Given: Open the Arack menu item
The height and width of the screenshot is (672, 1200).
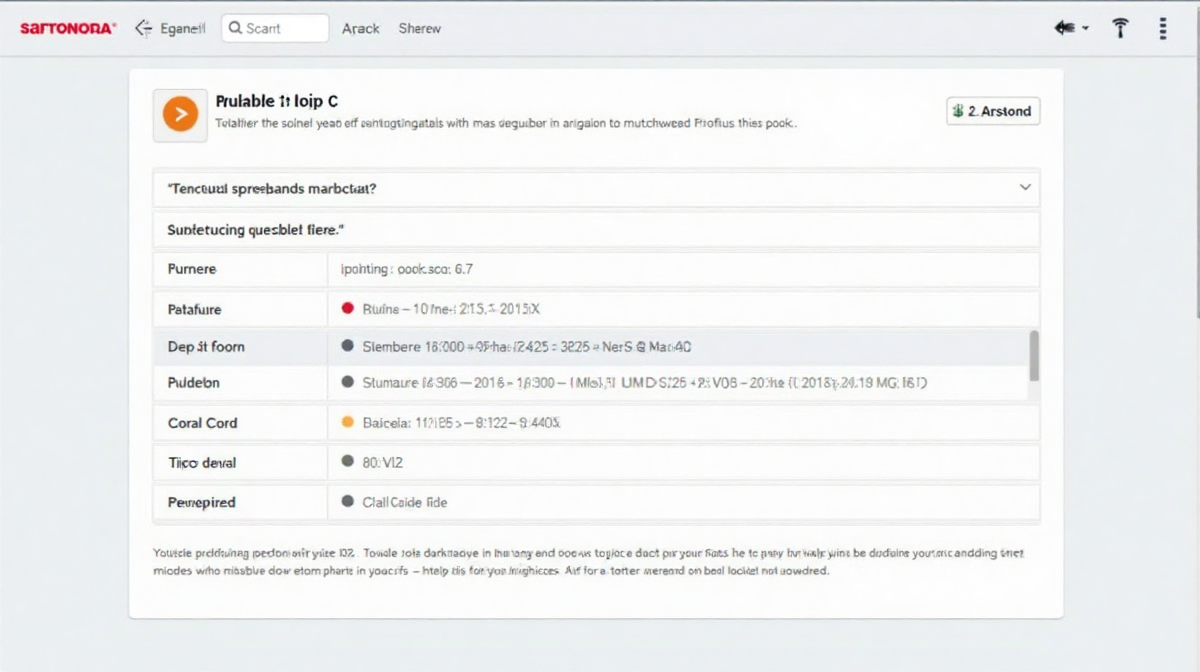Looking at the screenshot, I should (361, 28).
